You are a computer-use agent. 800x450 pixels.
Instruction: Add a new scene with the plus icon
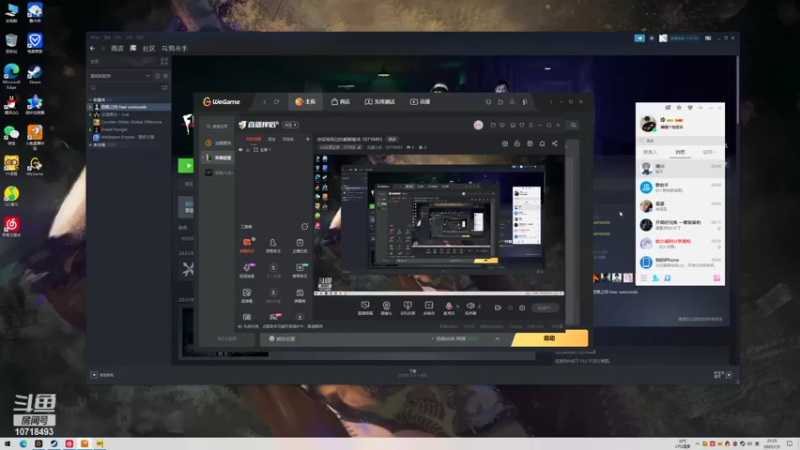tap(308, 139)
